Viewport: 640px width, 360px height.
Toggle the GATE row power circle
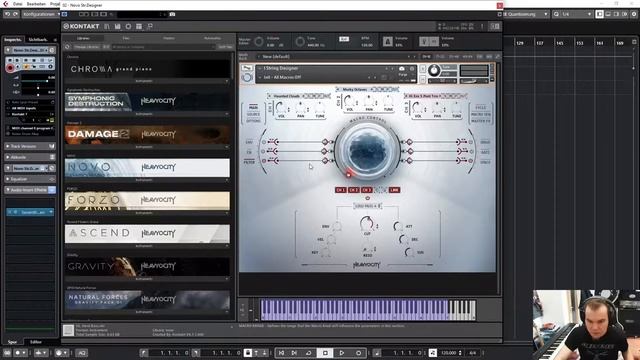point(471,152)
